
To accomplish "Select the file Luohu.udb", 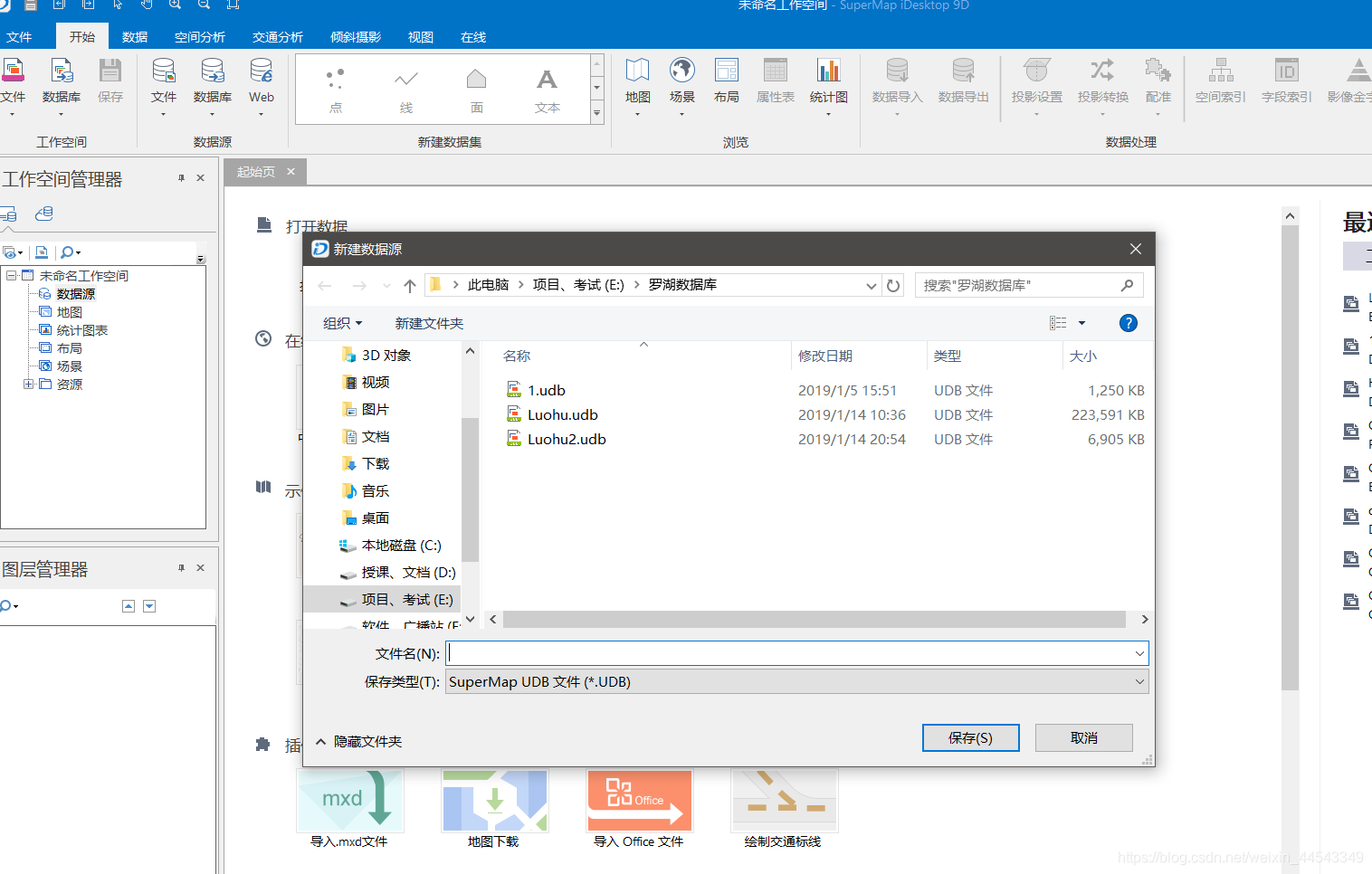I will [x=563, y=414].
